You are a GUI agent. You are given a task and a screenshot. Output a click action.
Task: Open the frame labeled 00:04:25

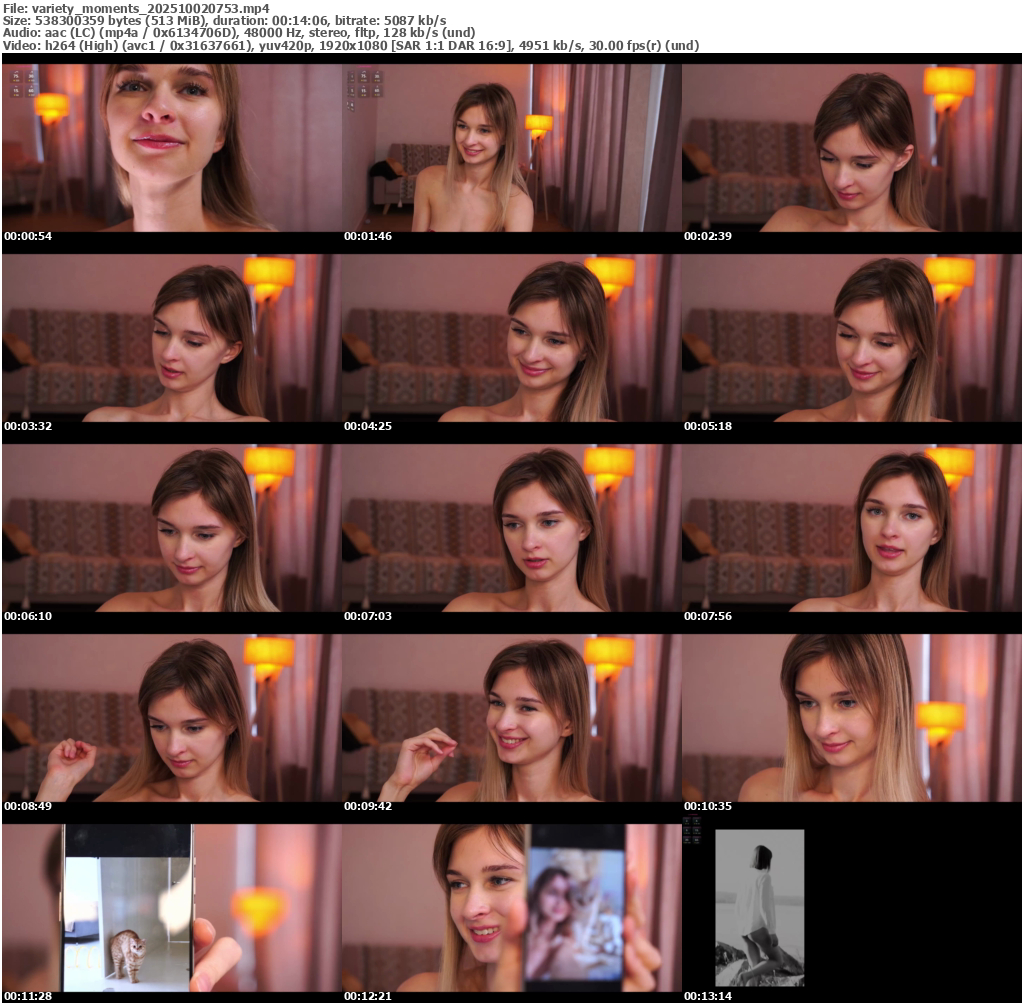click(x=511, y=338)
